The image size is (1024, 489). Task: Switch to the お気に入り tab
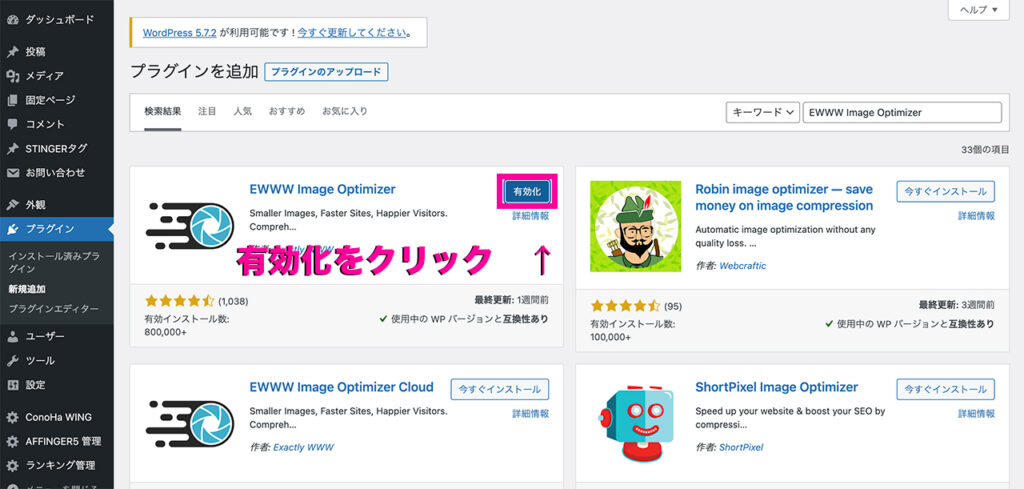[x=345, y=112]
